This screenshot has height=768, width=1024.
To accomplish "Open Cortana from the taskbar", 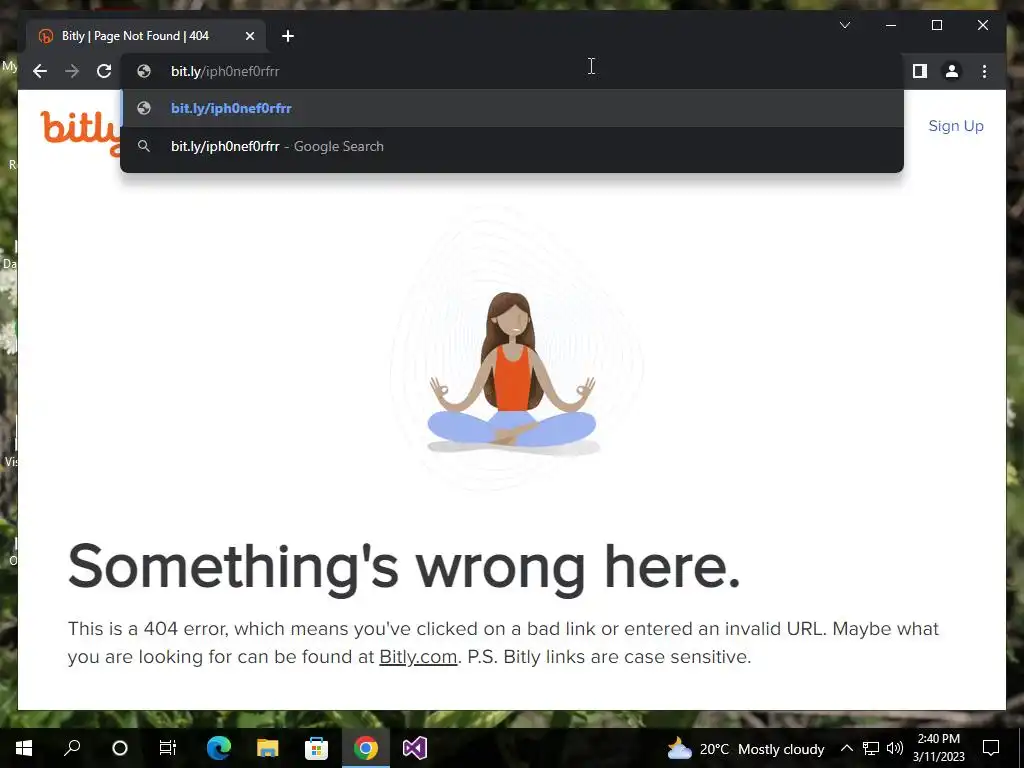I will tap(120, 748).
